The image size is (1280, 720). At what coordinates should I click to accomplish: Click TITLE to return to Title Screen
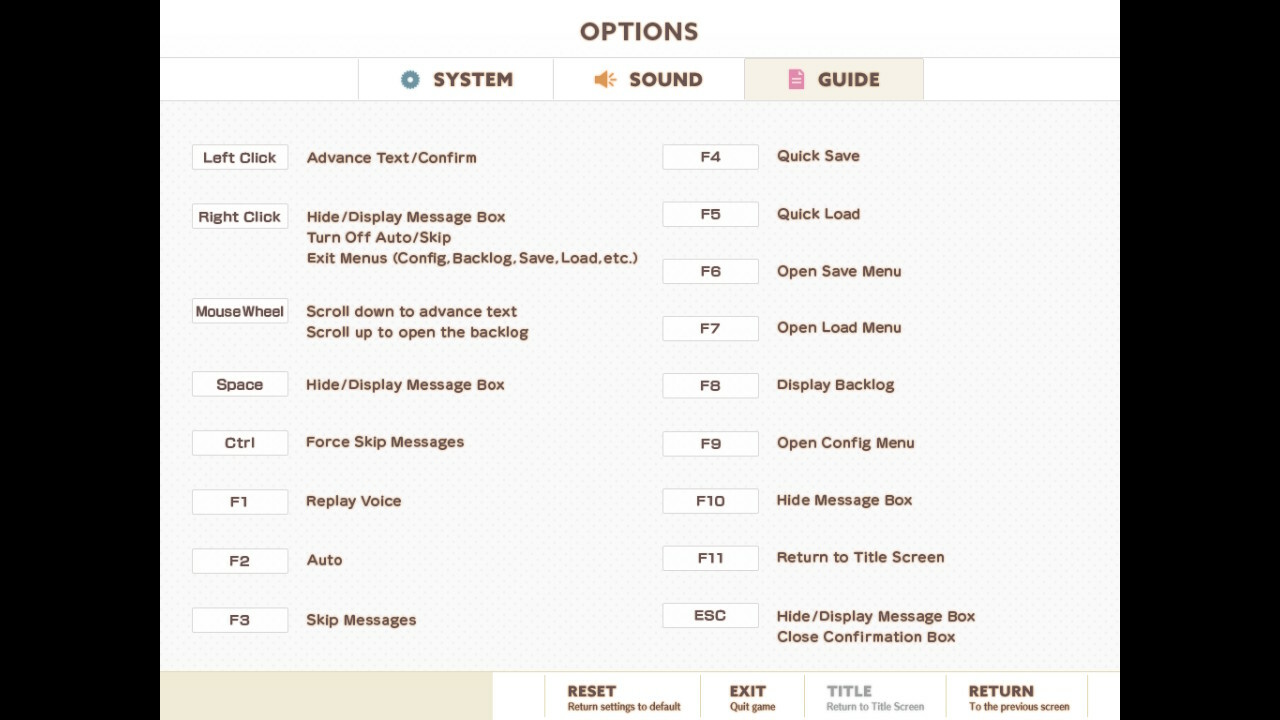(x=875, y=697)
